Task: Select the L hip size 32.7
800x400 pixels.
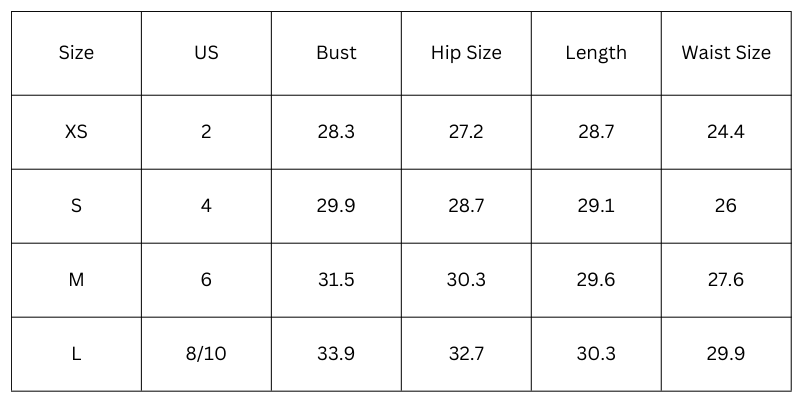Action: point(466,354)
